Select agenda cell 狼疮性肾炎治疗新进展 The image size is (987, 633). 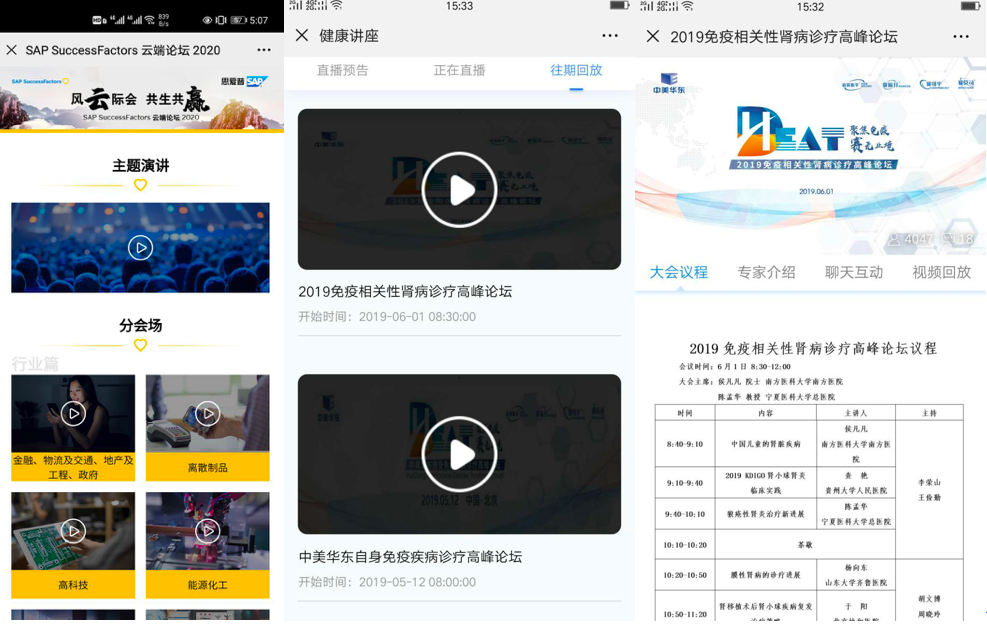[765, 514]
